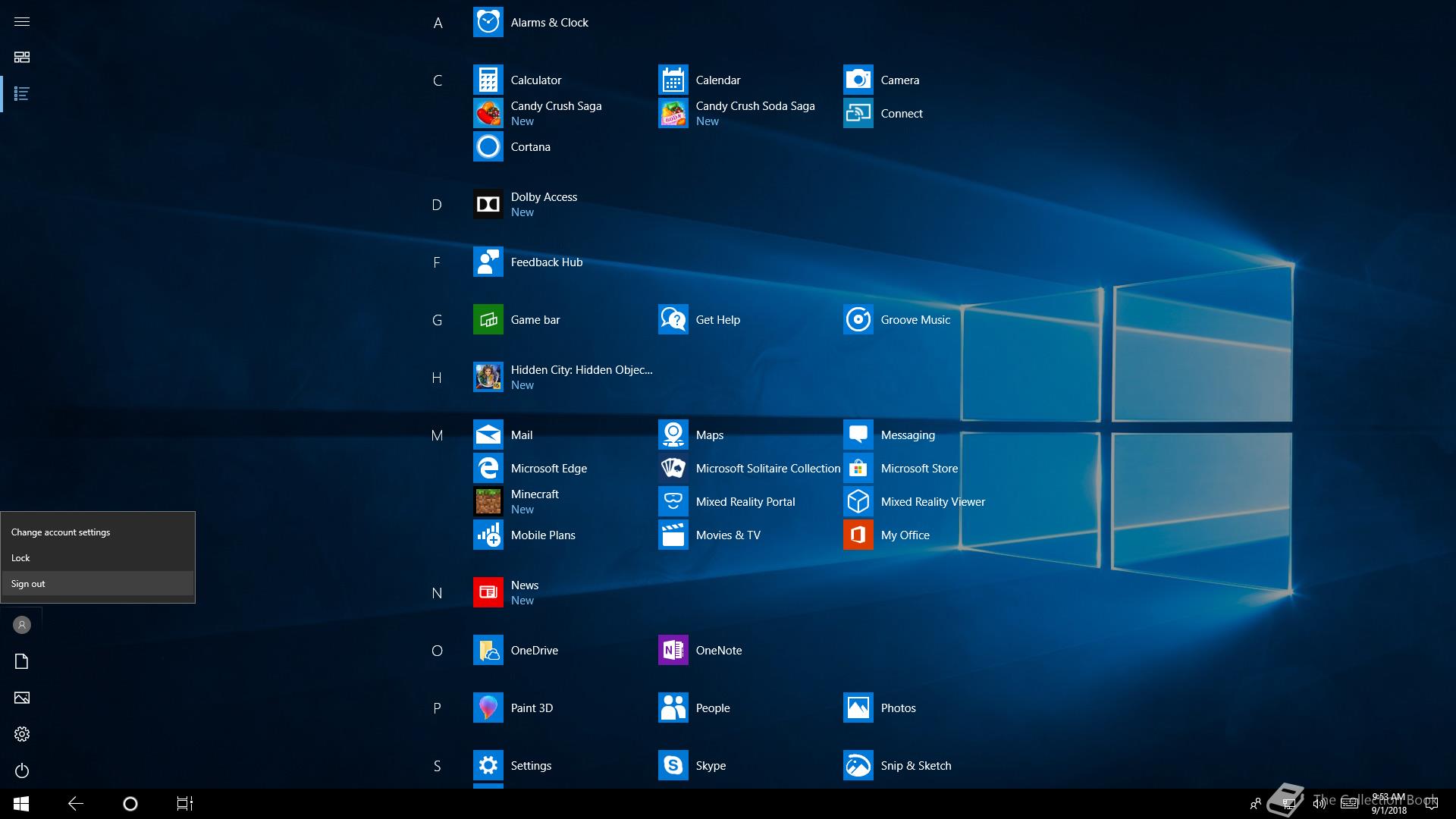Launch Groove Music
The width and height of the screenshot is (1456, 819).
(858, 320)
